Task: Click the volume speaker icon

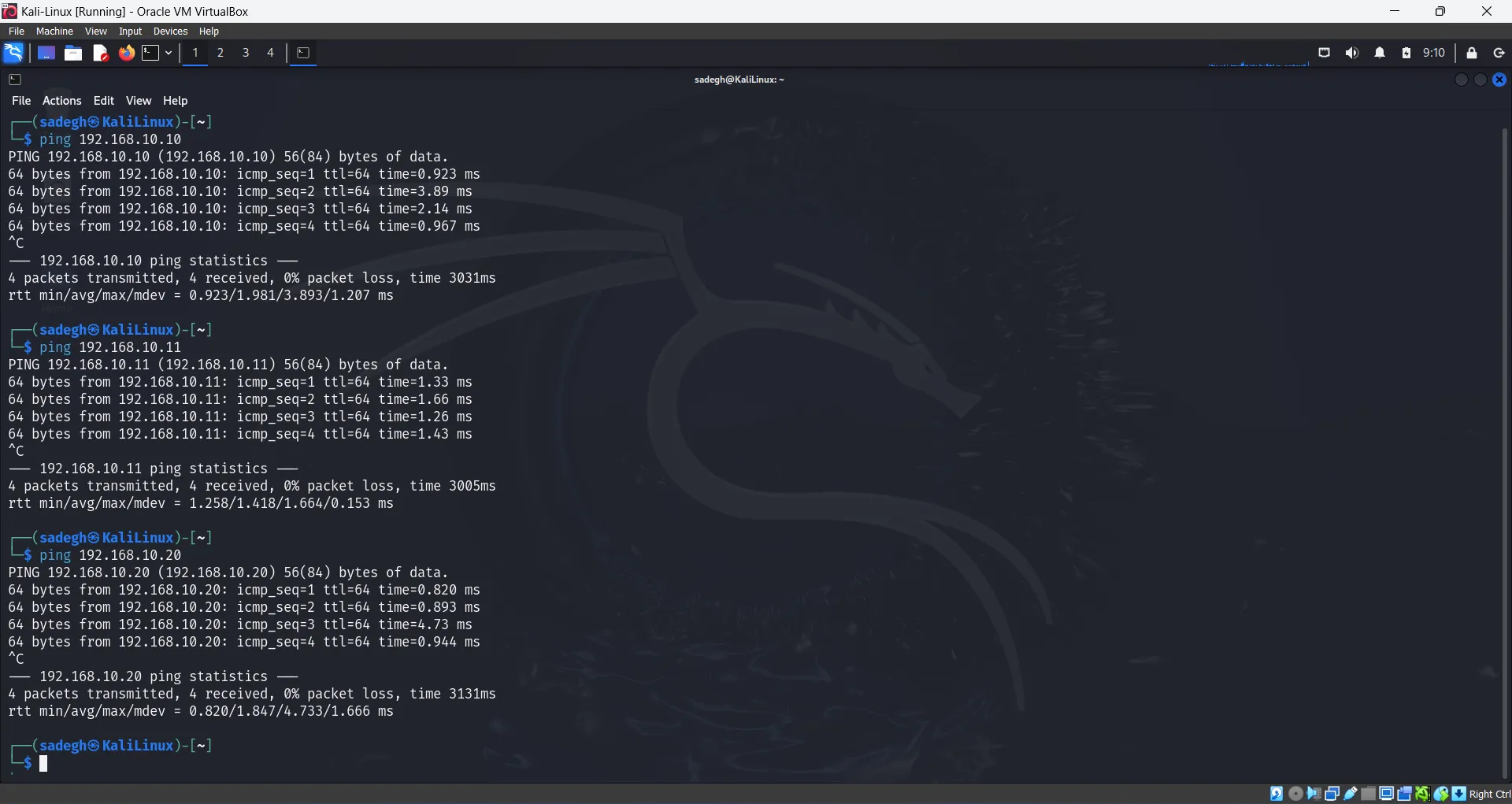Action: pos(1352,53)
